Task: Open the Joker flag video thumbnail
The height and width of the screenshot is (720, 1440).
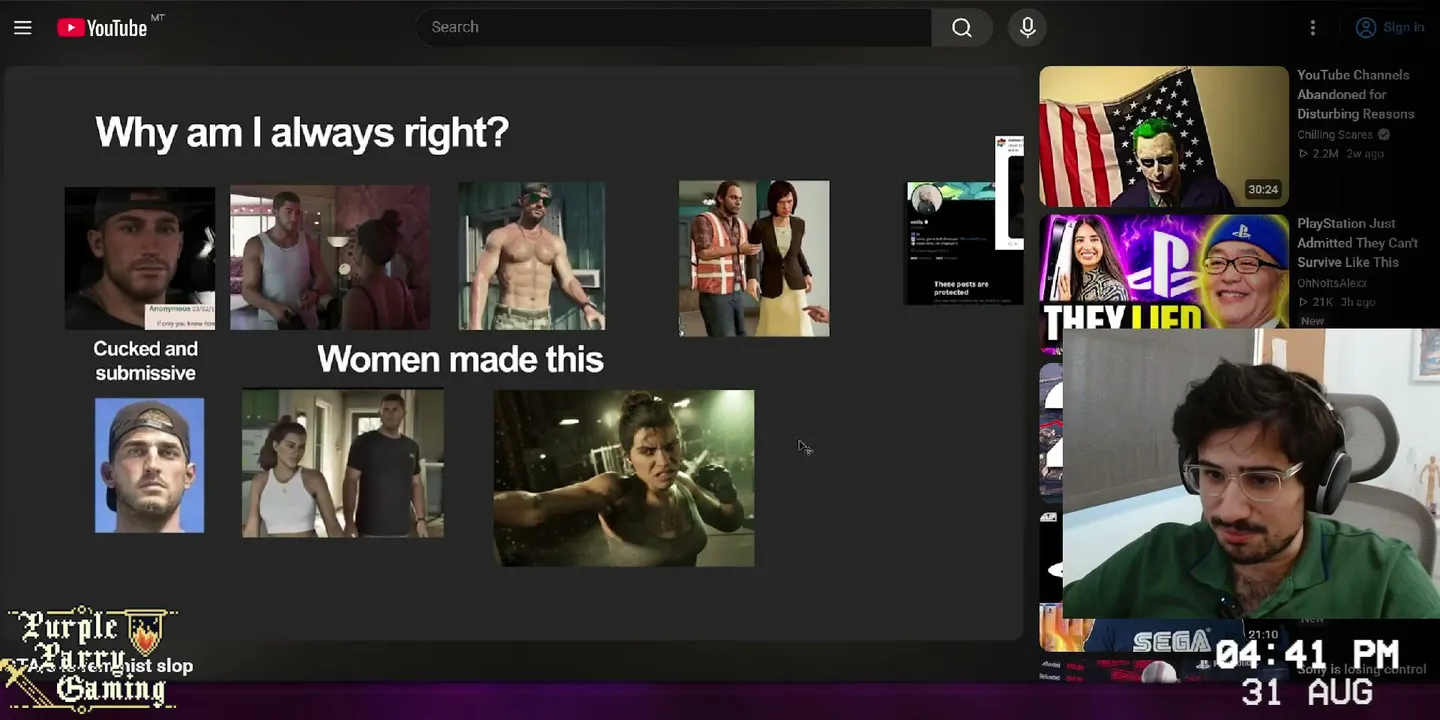Action: [x=1164, y=136]
